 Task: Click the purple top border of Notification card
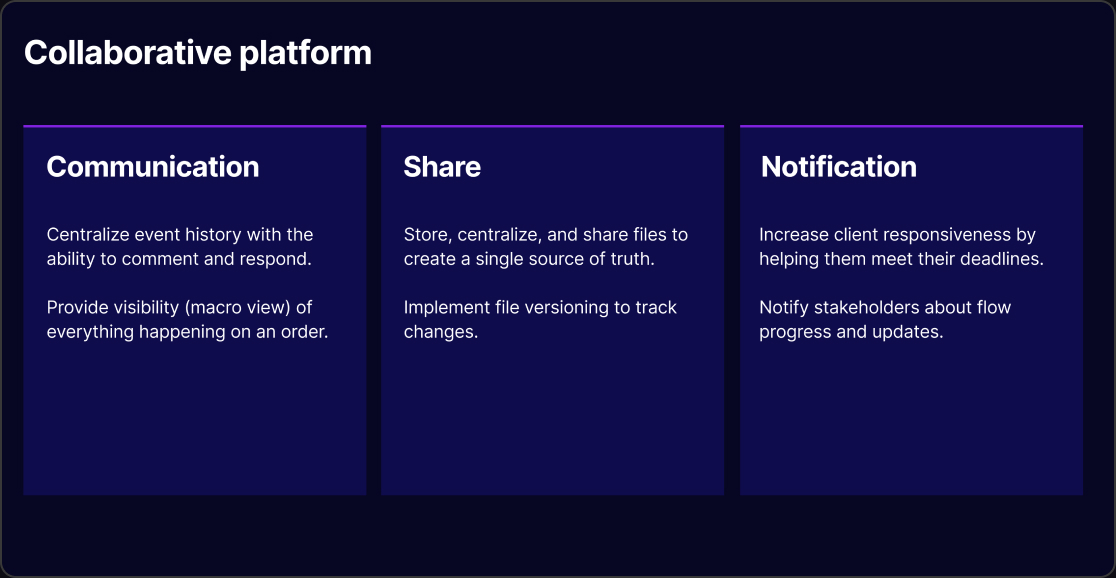coord(912,126)
